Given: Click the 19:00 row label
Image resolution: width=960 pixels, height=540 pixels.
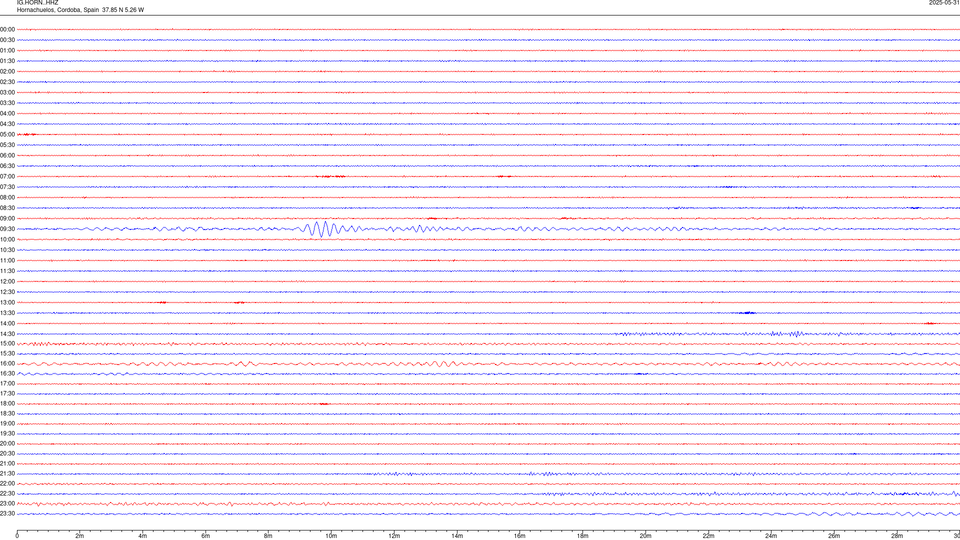Looking at the screenshot, I should [7, 424].
